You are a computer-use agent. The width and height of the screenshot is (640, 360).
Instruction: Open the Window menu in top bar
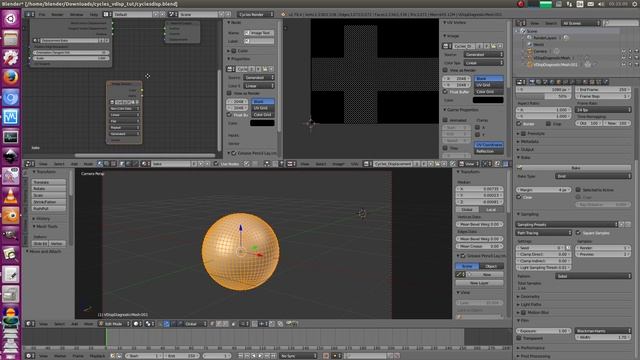click(77, 14)
